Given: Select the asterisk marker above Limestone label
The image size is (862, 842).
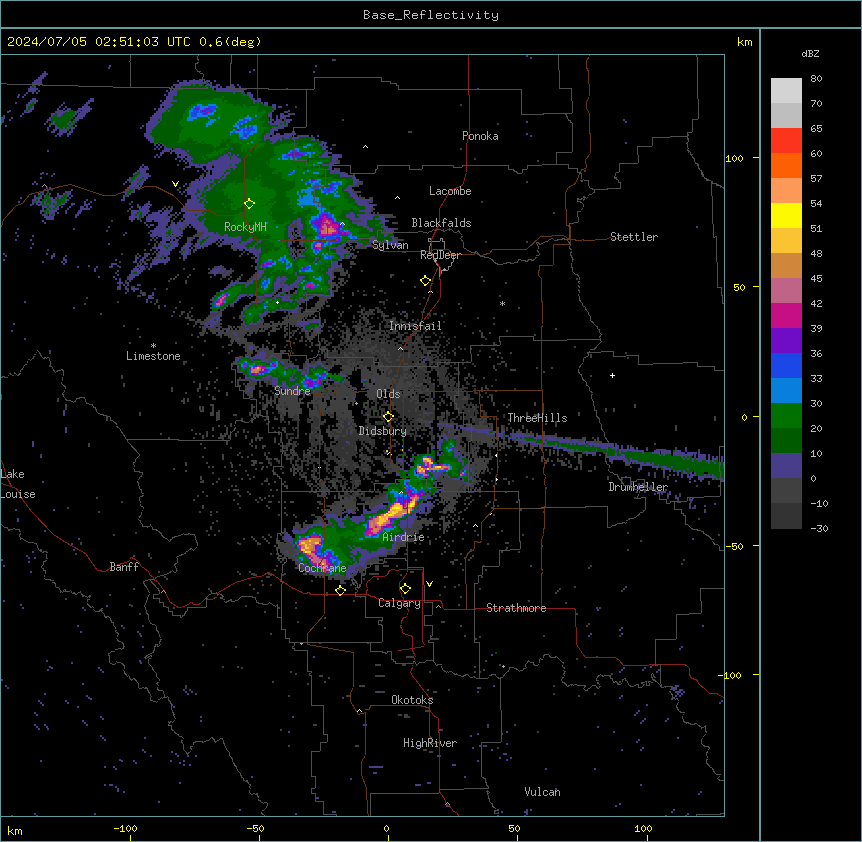Looking at the screenshot, I should [153, 346].
